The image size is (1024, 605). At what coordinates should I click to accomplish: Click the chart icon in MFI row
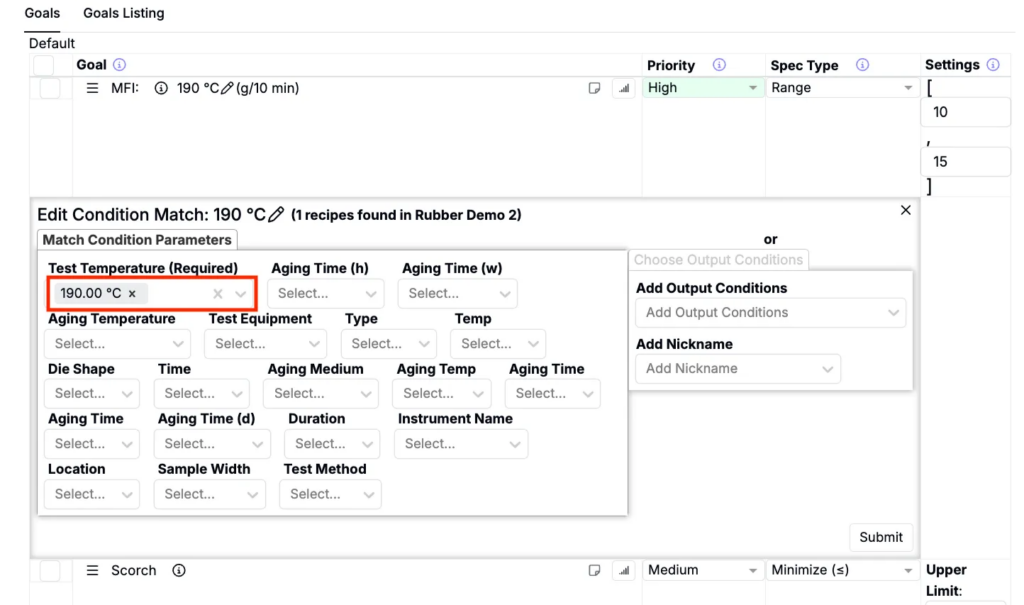tap(624, 88)
